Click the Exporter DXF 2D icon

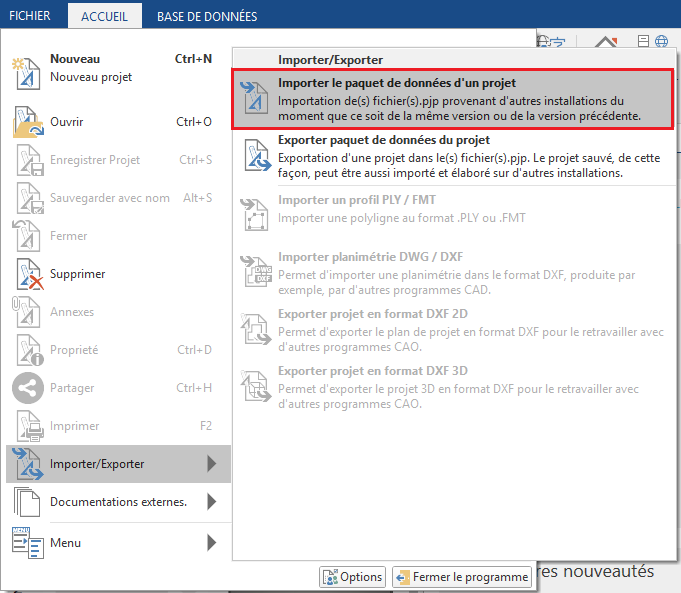[x=256, y=329]
